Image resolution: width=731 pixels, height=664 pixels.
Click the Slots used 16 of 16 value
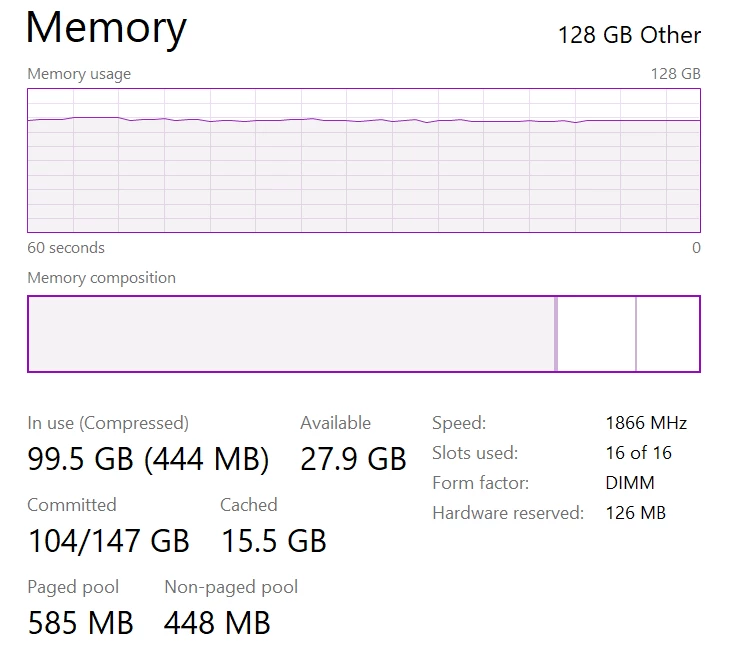click(x=638, y=453)
